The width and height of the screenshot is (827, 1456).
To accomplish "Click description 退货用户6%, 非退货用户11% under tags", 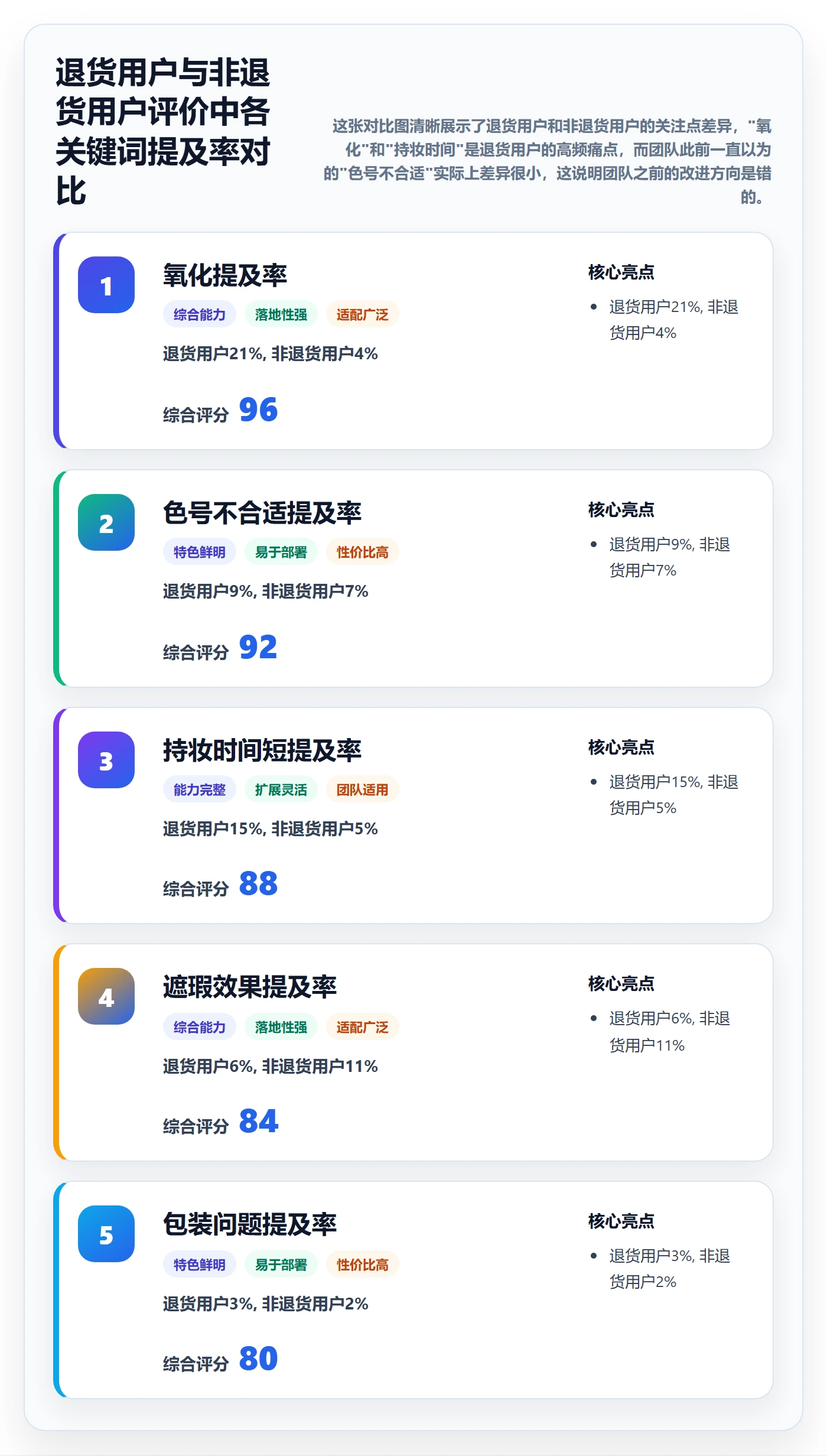I will click(x=271, y=1067).
